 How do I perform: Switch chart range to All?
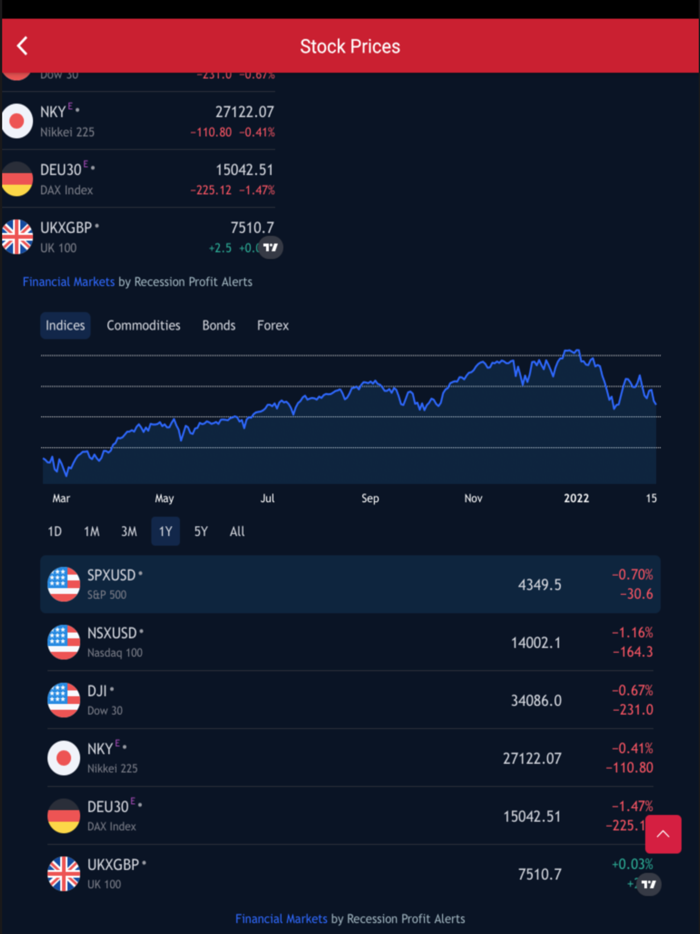coord(237,531)
